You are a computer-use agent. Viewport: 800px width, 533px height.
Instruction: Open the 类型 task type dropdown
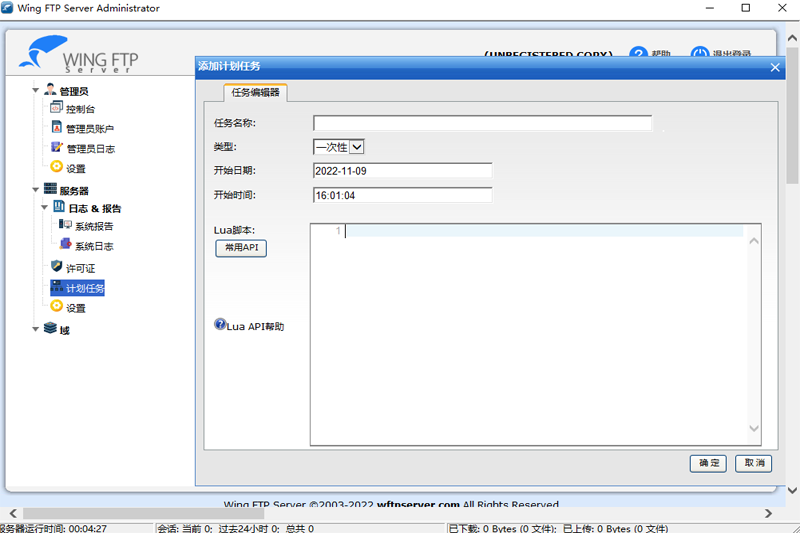pyautogui.click(x=338, y=147)
